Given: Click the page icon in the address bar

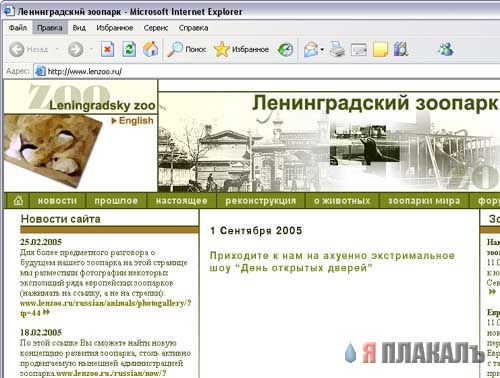Looking at the screenshot, I should (x=40, y=71).
